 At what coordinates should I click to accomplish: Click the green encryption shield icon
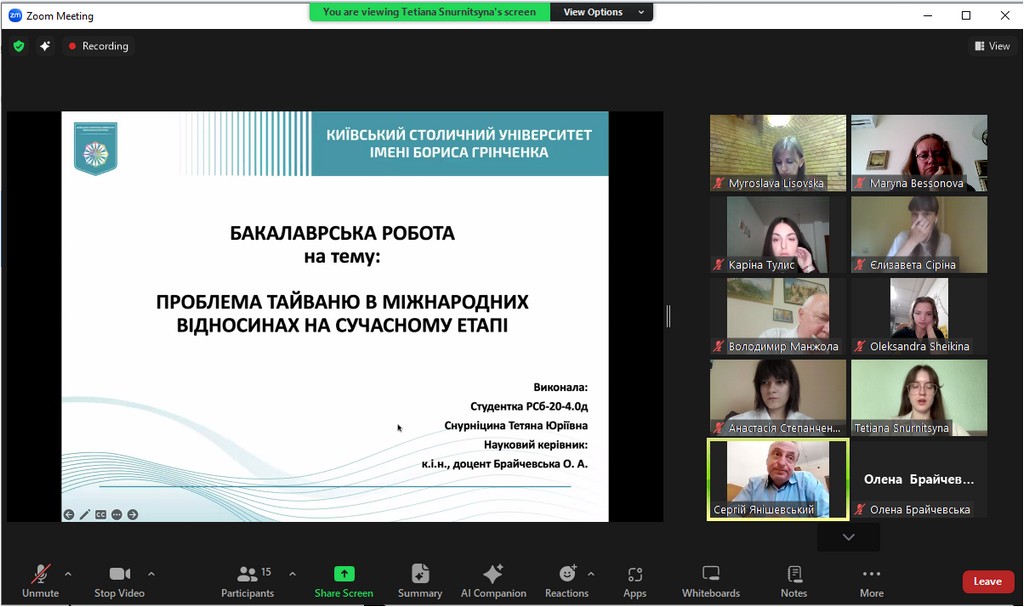click(18, 46)
